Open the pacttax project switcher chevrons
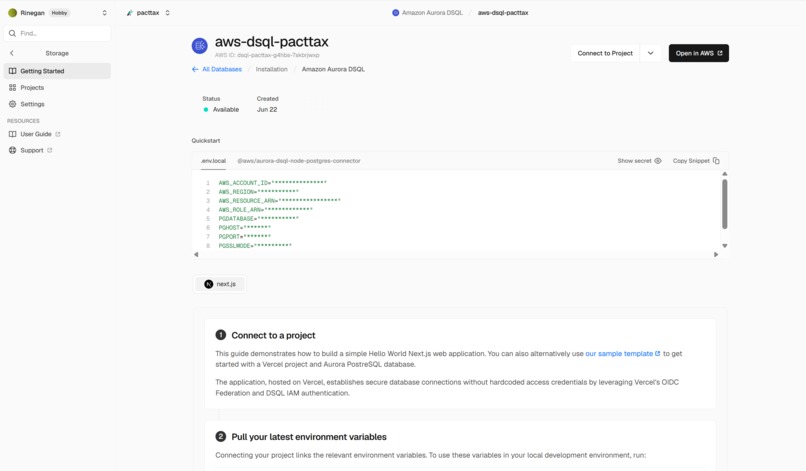Image resolution: width=806 pixels, height=471 pixels. [168, 13]
